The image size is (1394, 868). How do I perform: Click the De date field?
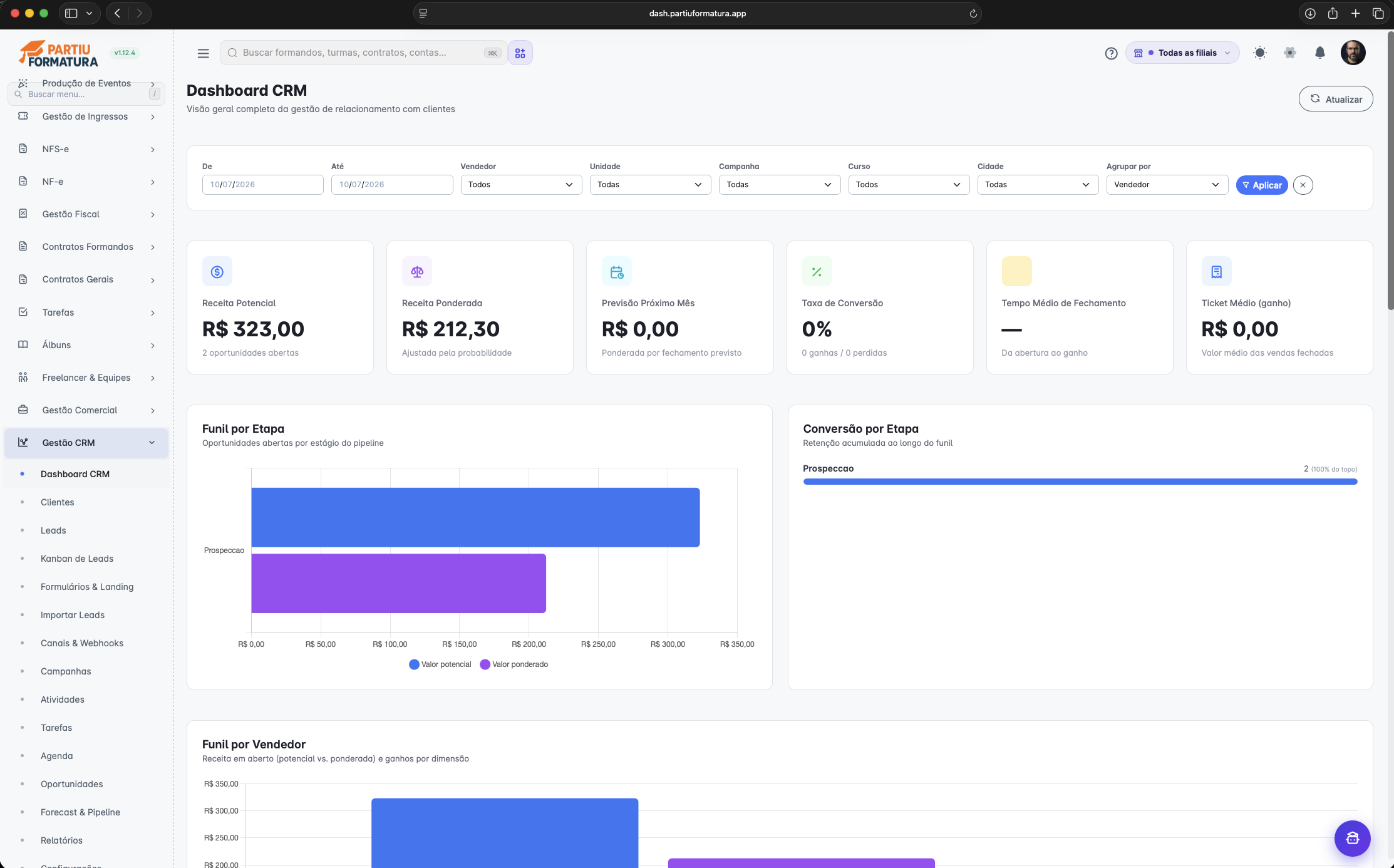point(262,185)
